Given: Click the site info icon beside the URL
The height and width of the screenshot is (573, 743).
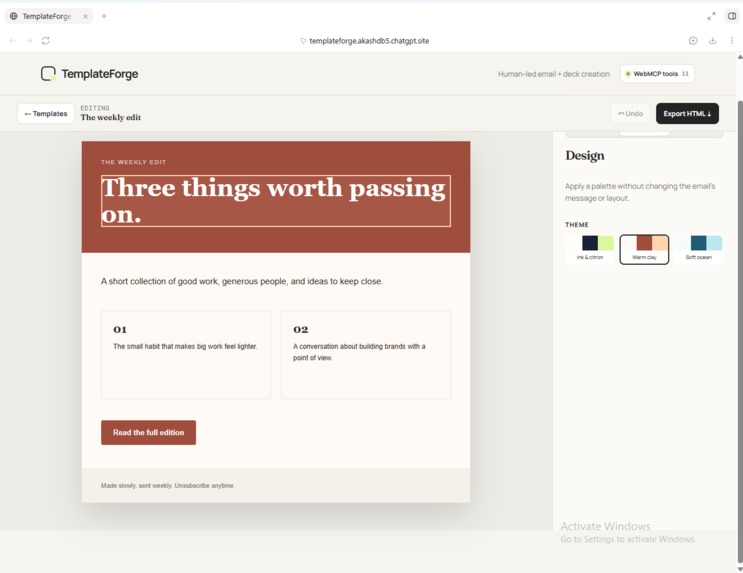Looking at the screenshot, I should click(303, 41).
